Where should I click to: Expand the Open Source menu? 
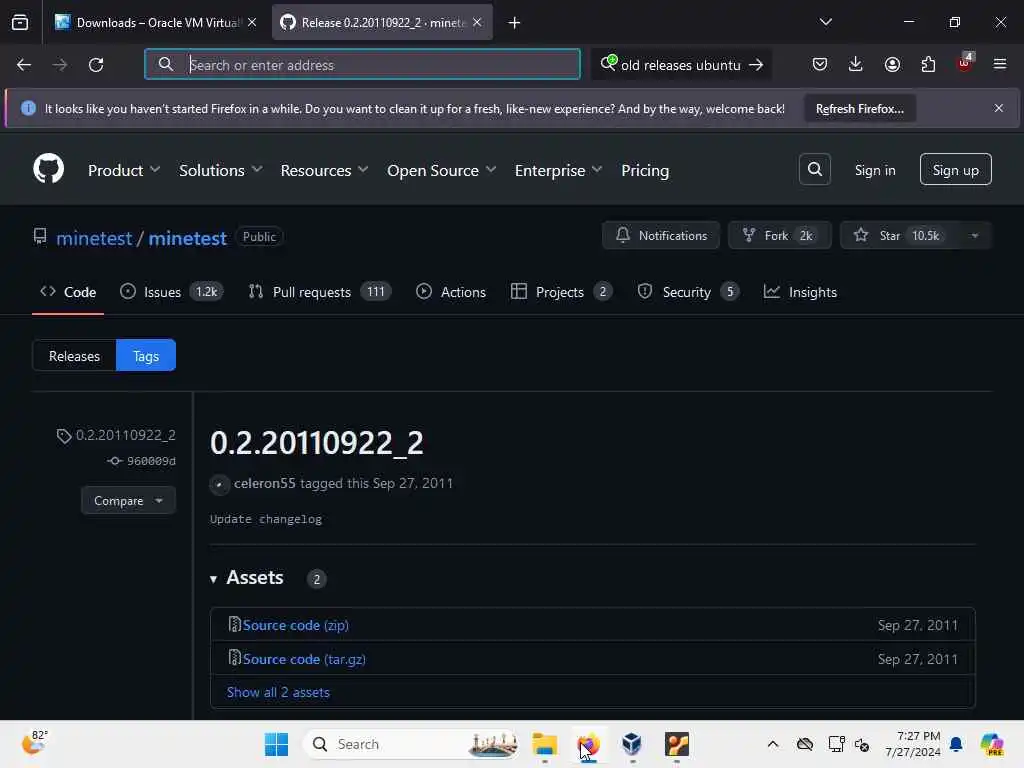point(441,170)
